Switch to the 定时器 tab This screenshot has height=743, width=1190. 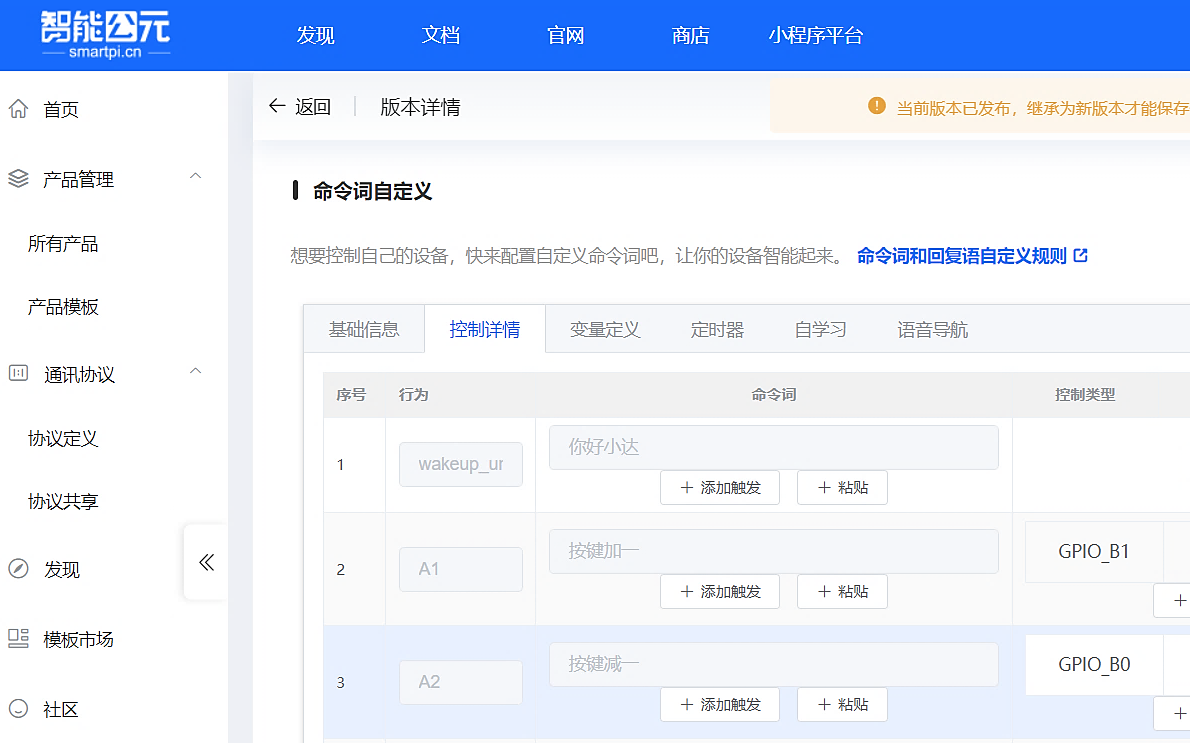coord(717,330)
